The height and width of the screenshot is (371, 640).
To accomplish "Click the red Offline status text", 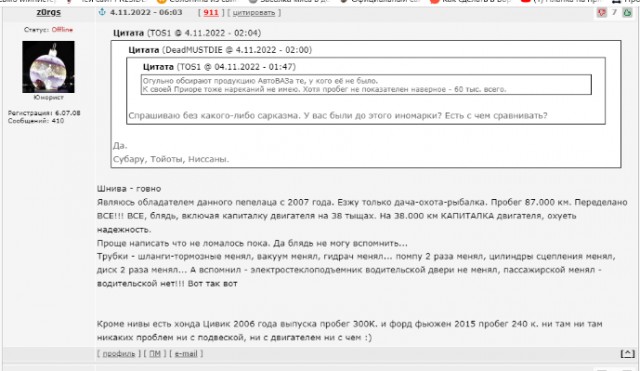I will click(x=62, y=30).
